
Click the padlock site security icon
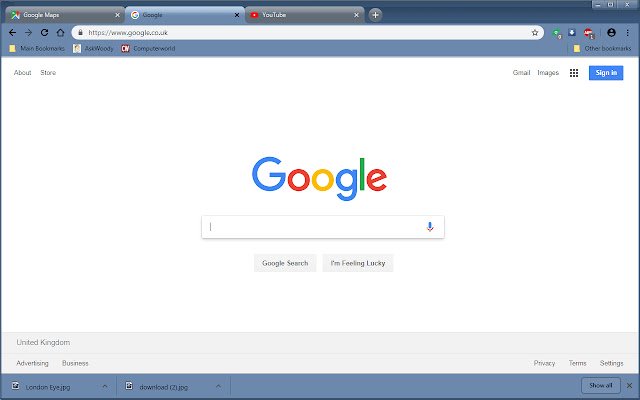point(80,33)
